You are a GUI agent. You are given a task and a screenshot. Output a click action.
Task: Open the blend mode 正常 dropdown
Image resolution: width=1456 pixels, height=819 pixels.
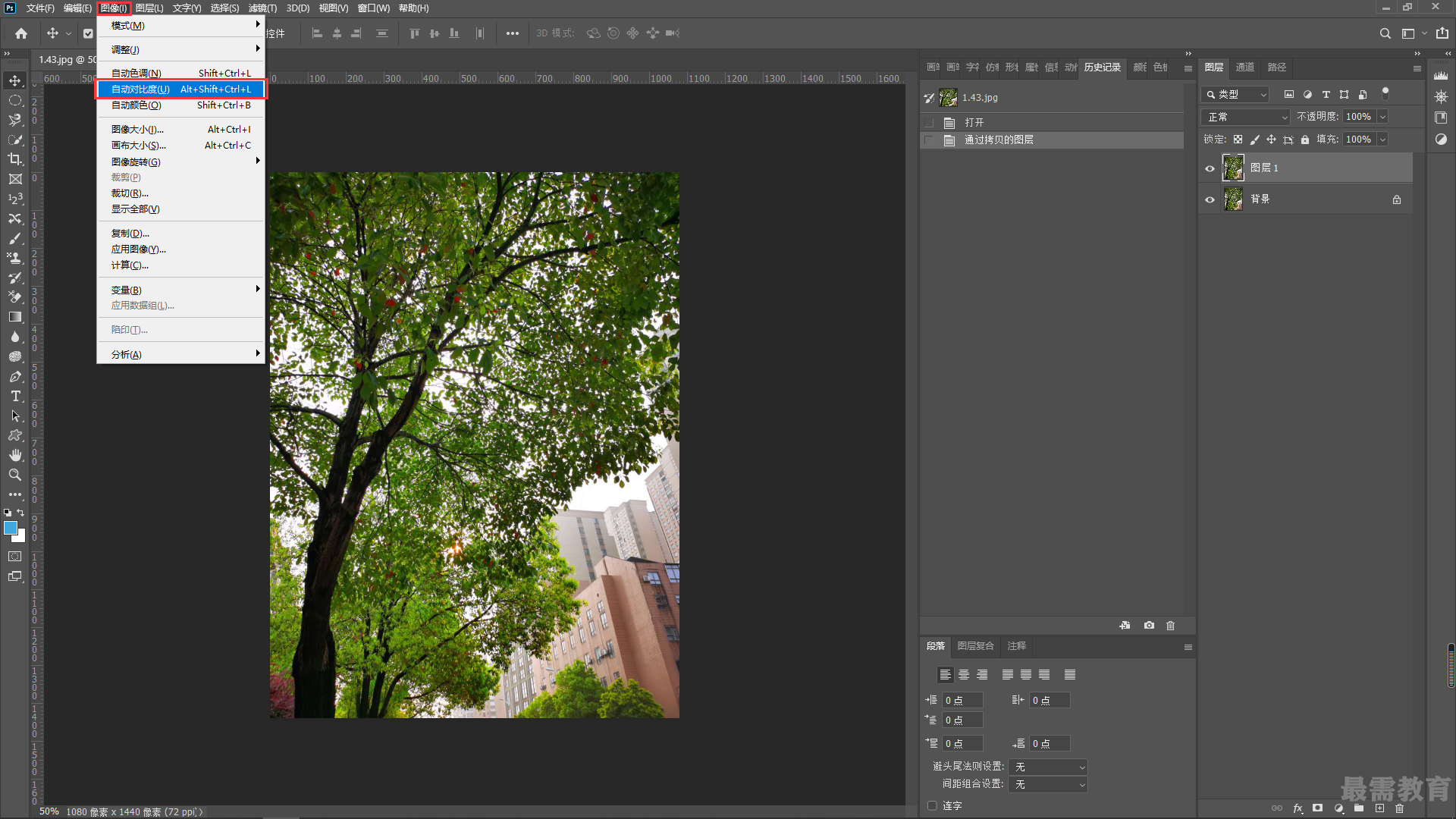pos(1246,117)
